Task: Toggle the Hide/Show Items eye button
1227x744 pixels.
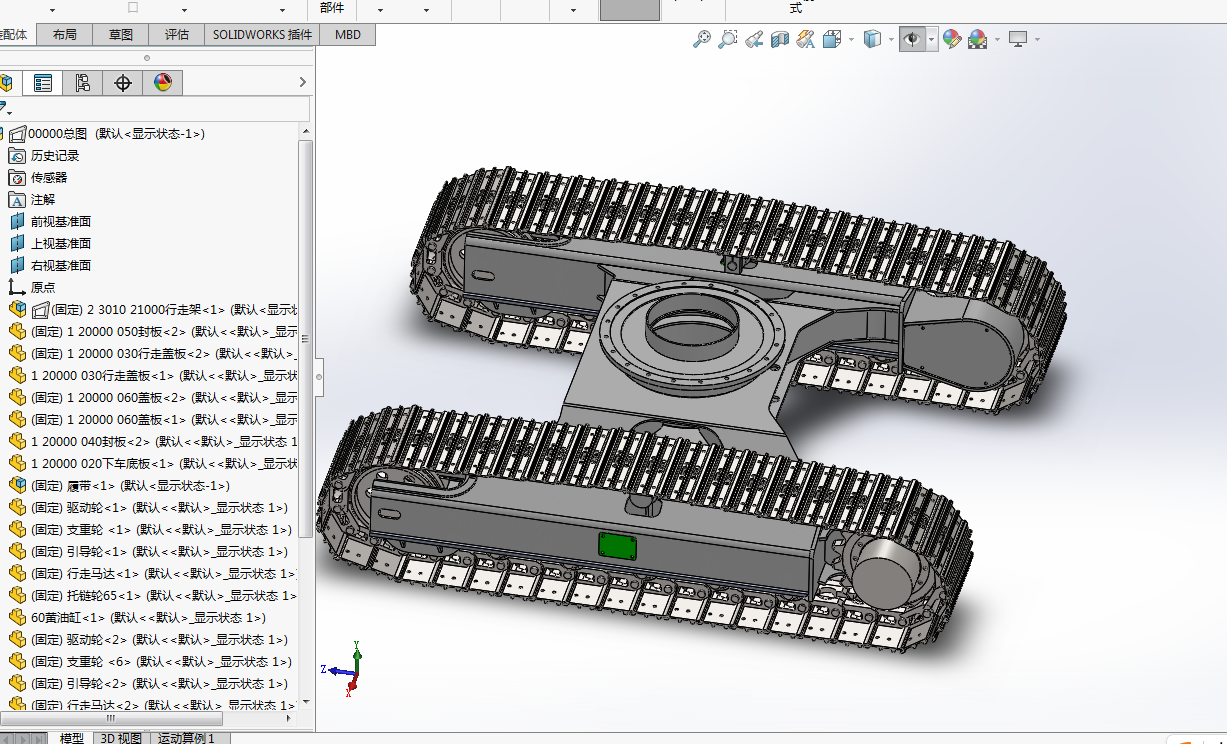Action: pyautogui.click(x=911, y=39)
